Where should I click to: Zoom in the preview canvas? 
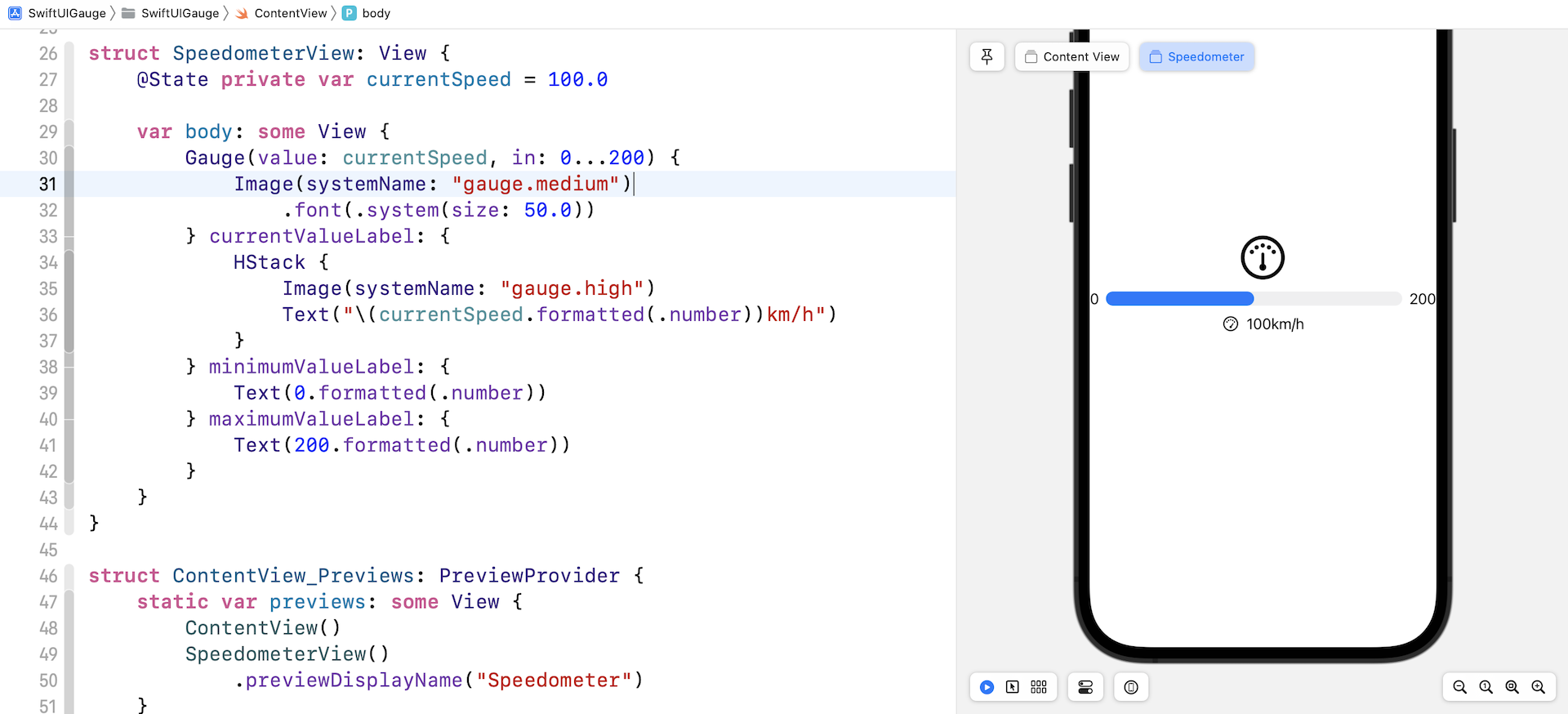tap(1539, 687)
